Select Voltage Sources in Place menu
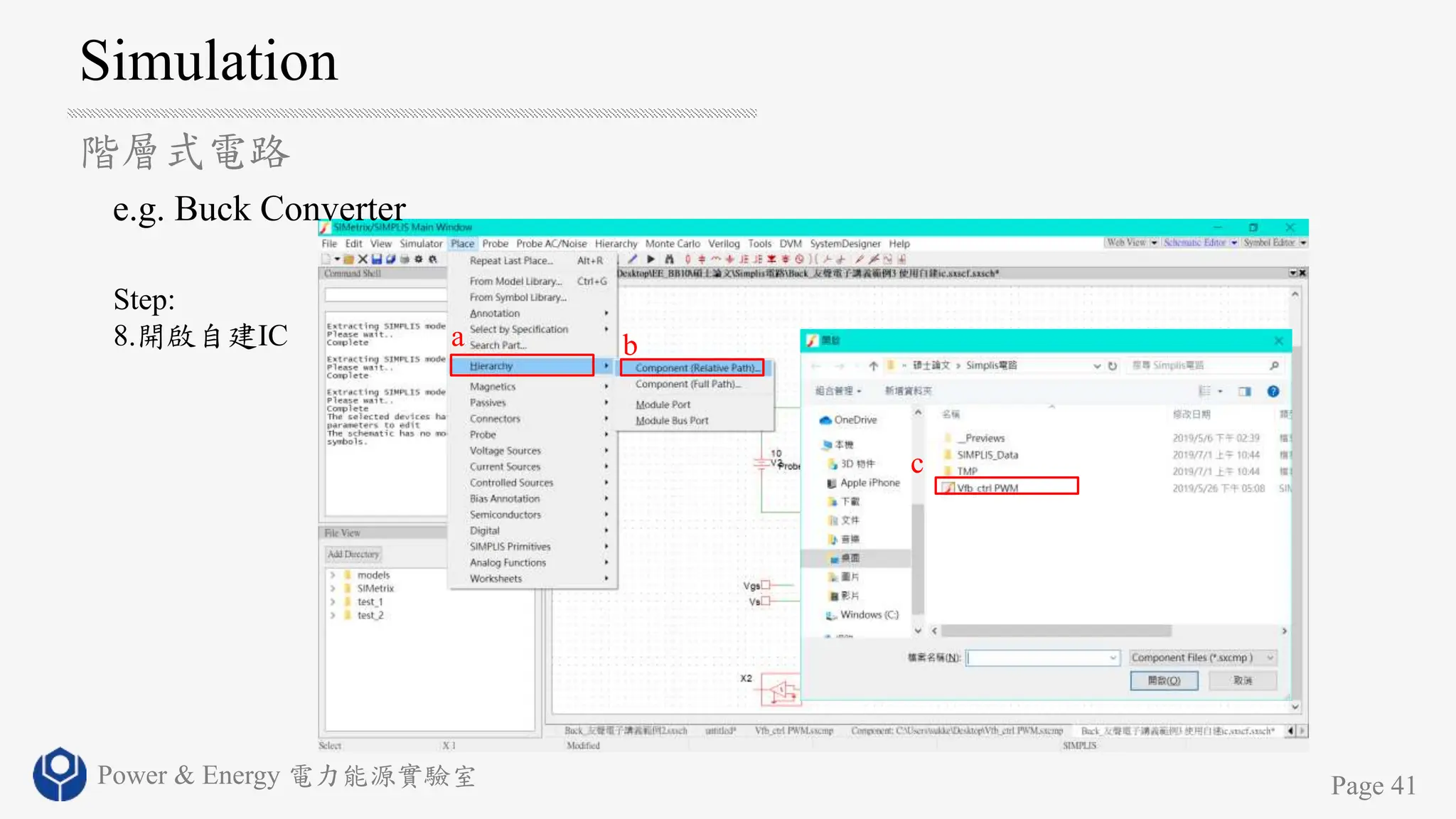Image resolution: width=1456 pixels, height=819 pixels. 505,451
